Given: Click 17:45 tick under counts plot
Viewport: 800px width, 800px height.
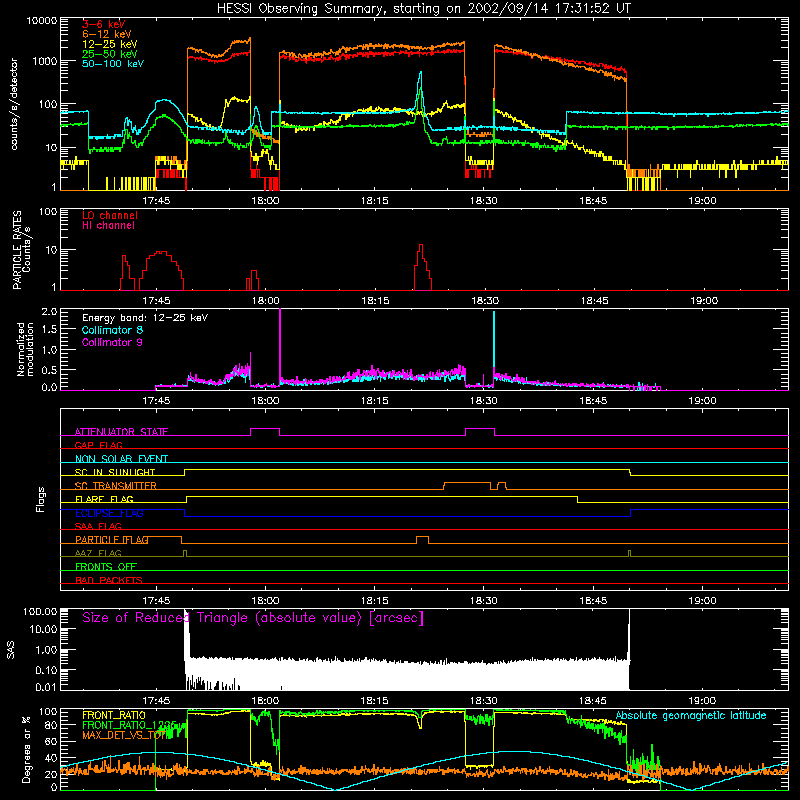Looking at the screenshot, I should coord(156,201).
